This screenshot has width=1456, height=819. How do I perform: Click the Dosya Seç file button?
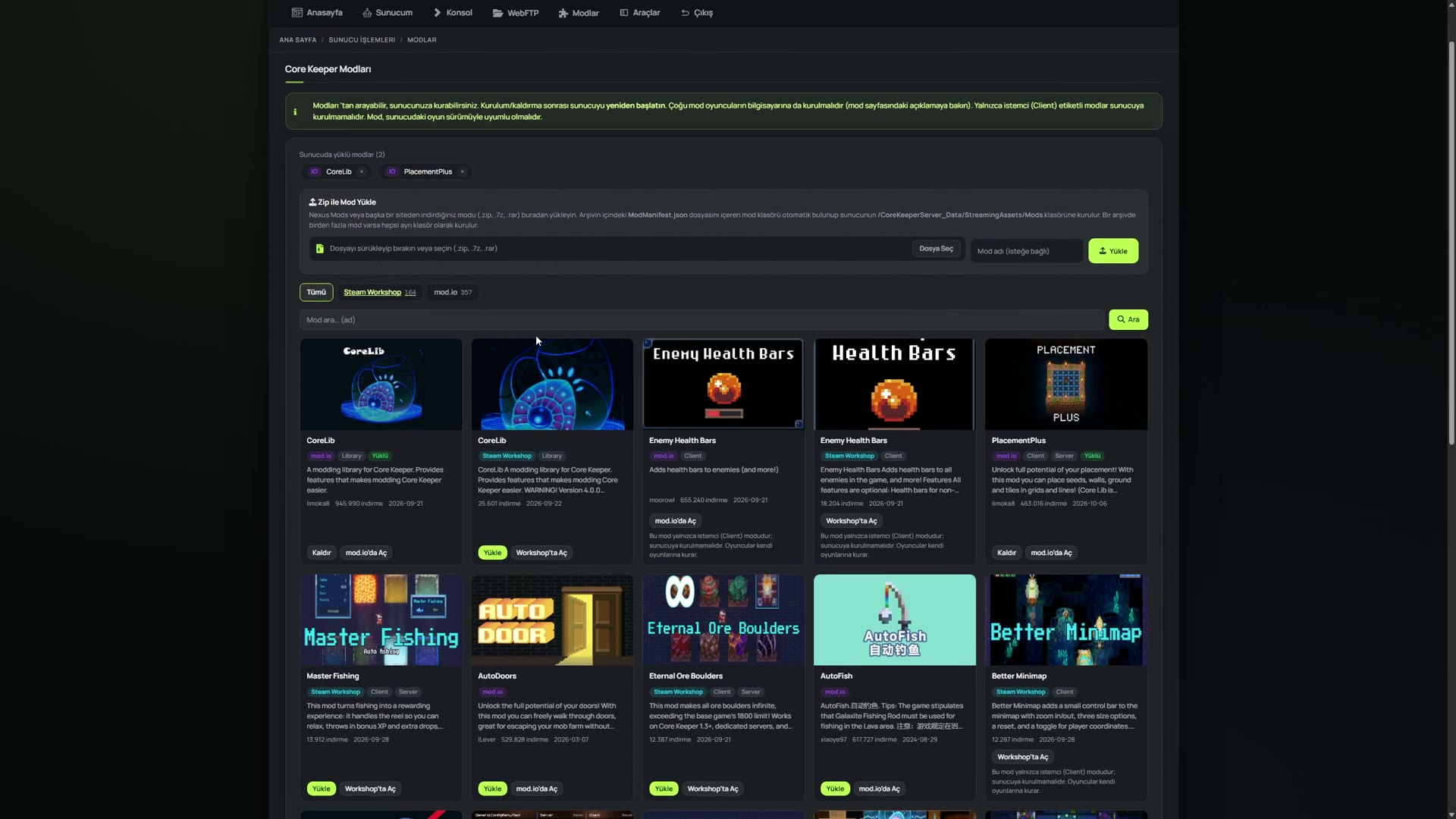(x=936, y=249)
